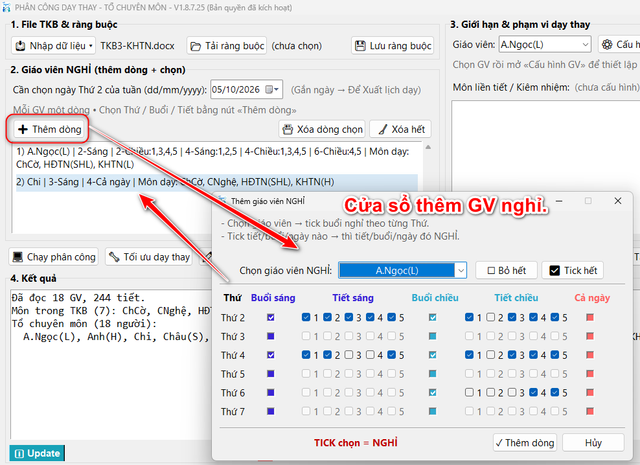This screenshot has height=465, width=640.
Task: Uncheck Thứ 6 tiết chiều 5
Action: click(555, 392)
